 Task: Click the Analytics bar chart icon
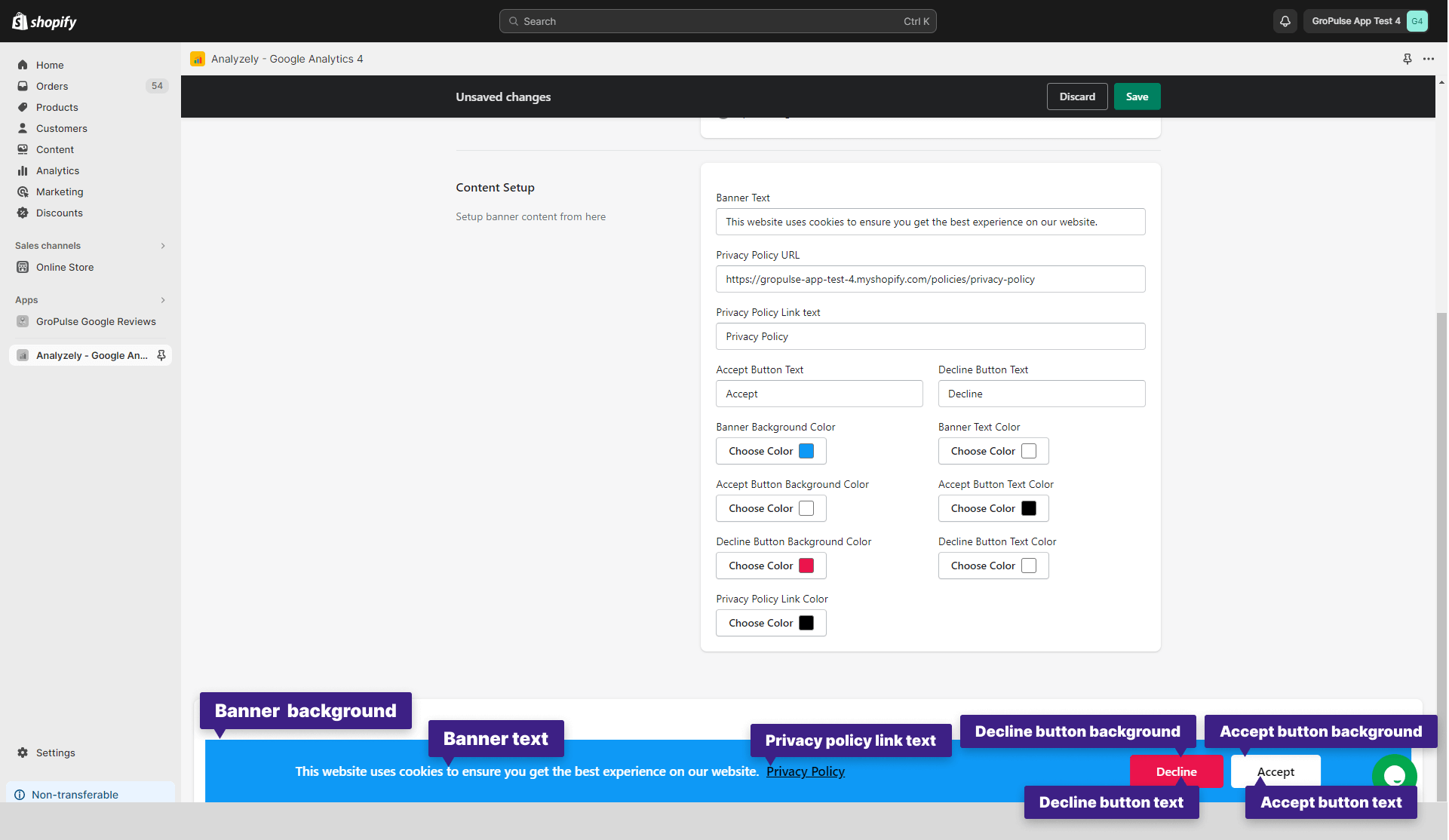23,170
